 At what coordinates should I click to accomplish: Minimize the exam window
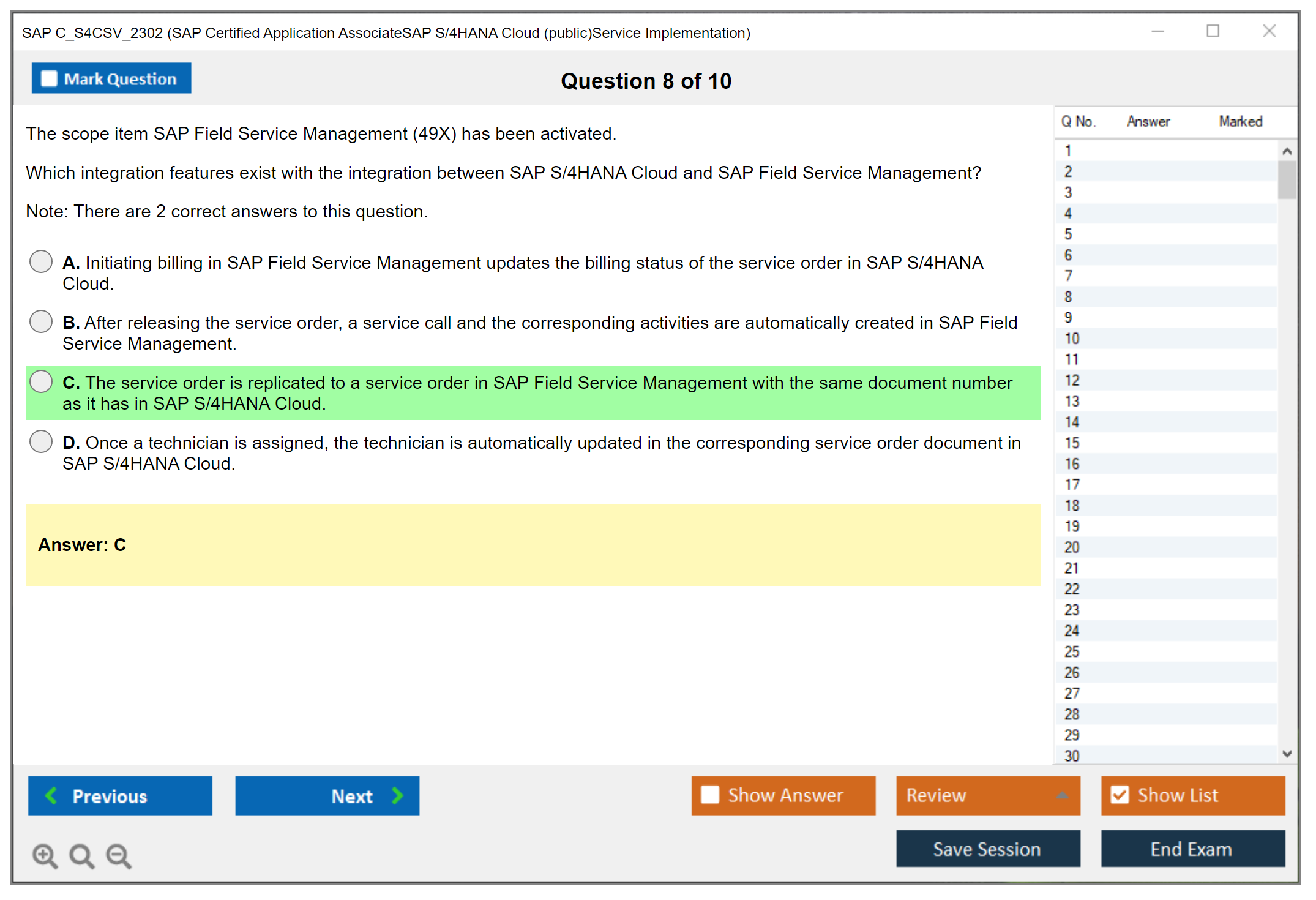(1157, 31)
